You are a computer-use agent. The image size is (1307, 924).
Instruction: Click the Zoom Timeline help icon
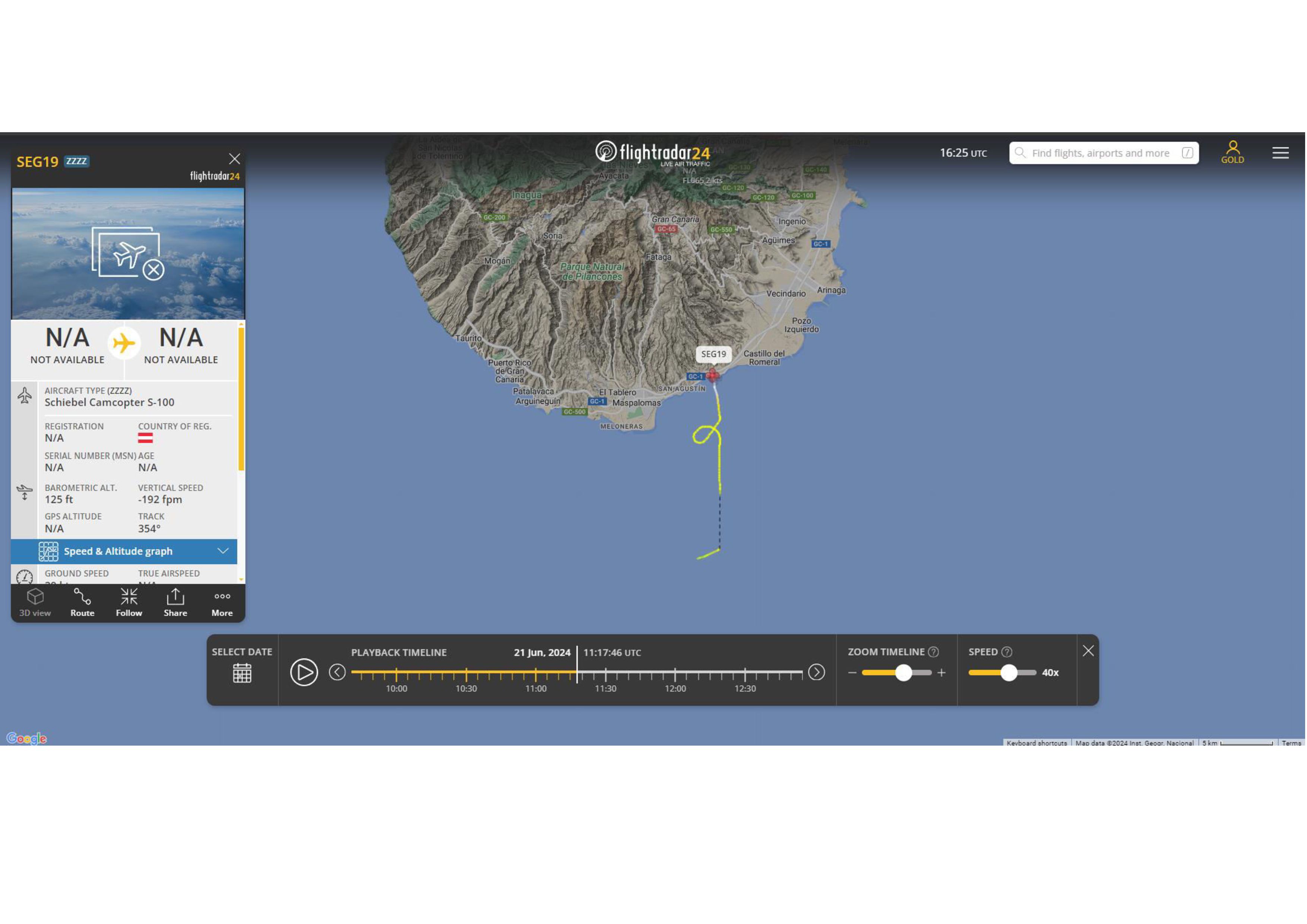934,652
